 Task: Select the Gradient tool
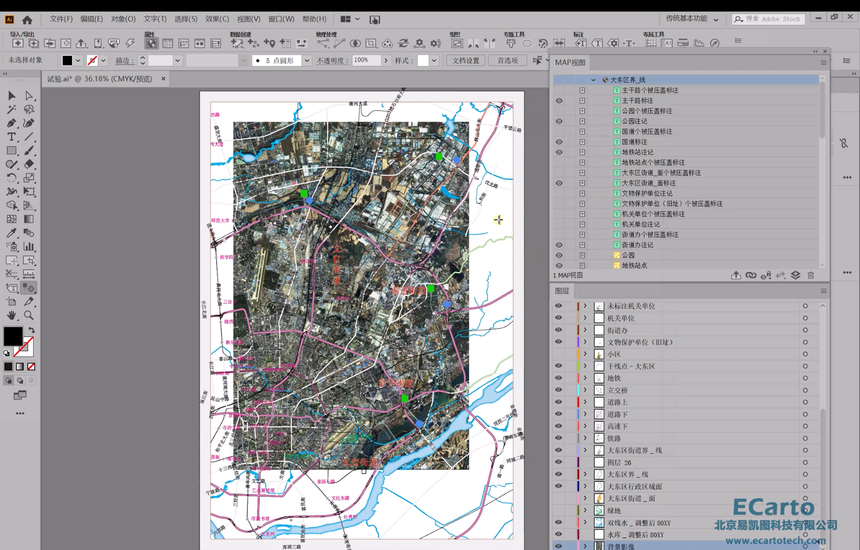click(x=29, y=219)
